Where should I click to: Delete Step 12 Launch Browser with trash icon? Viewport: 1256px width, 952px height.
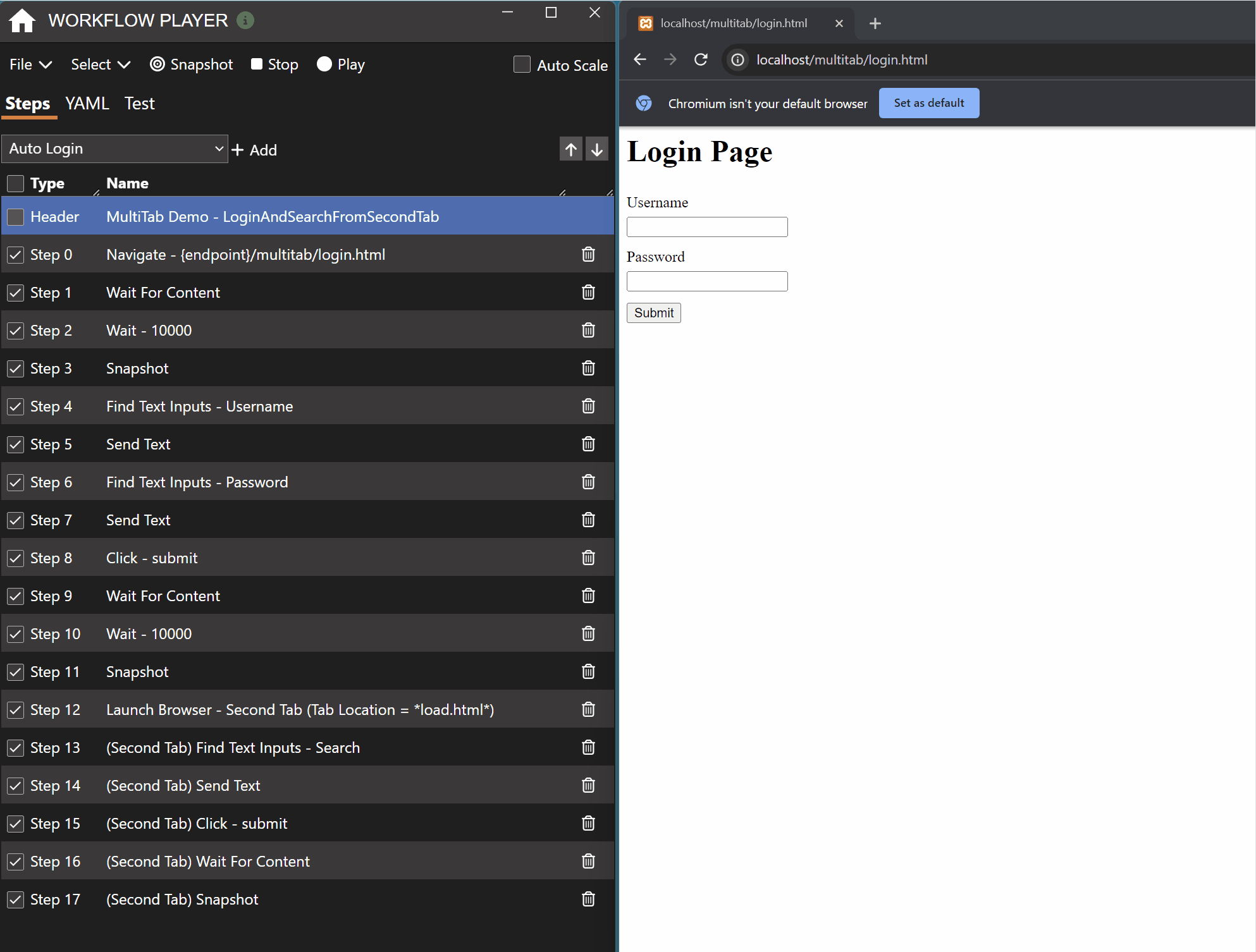point(588,710)
